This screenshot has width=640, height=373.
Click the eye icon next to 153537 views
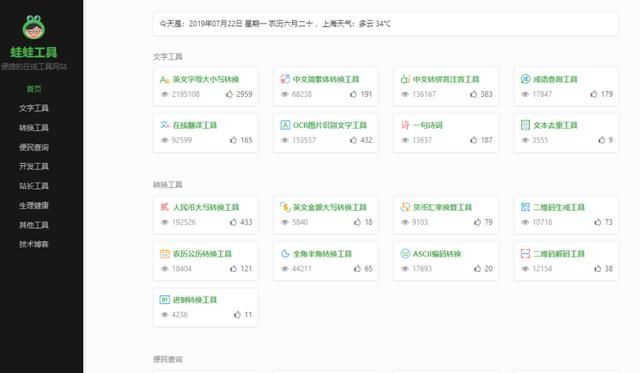[x=285, y=140]
